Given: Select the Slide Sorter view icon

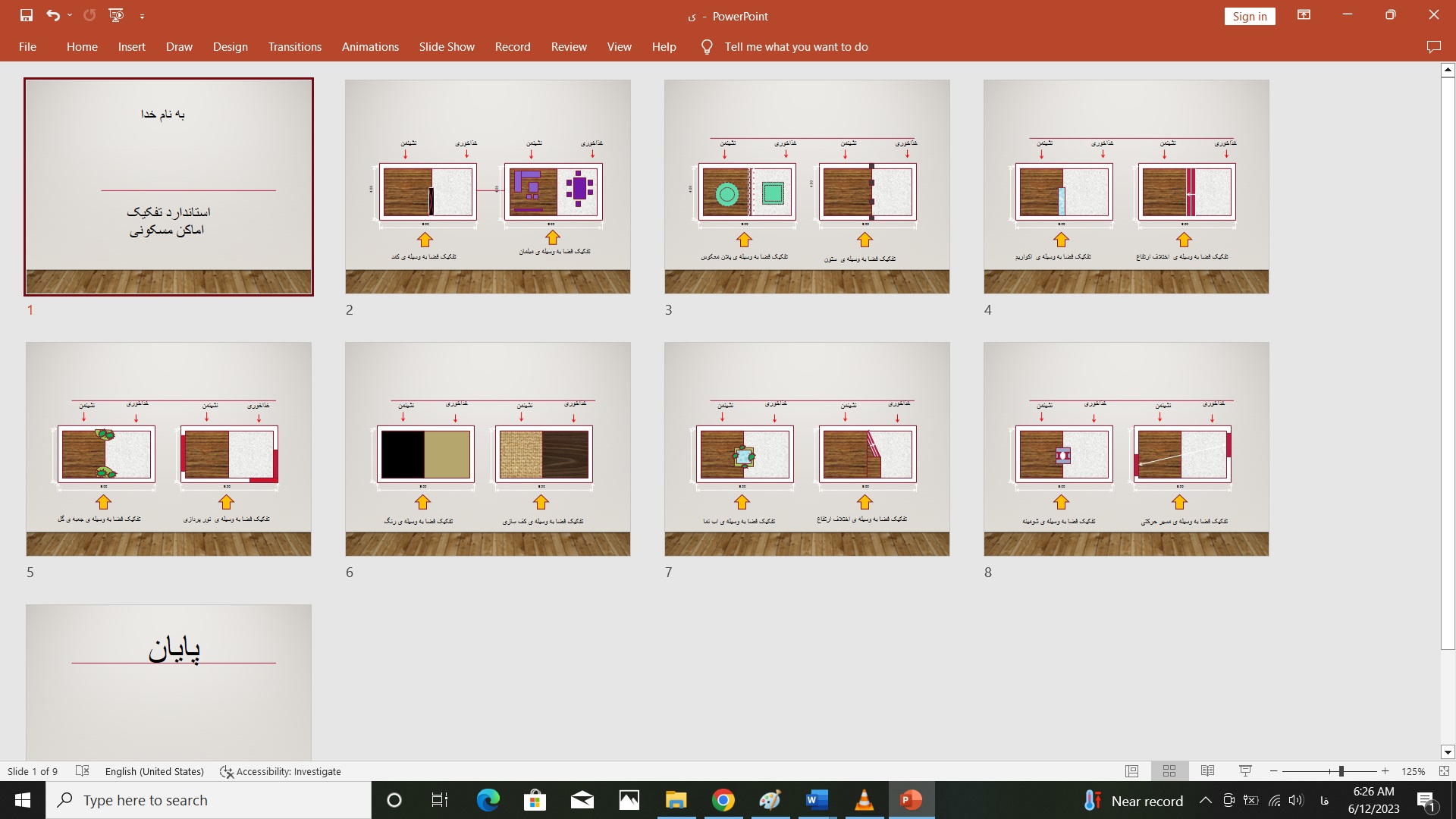Looking at the screenshot, I should coord(1169,771).
